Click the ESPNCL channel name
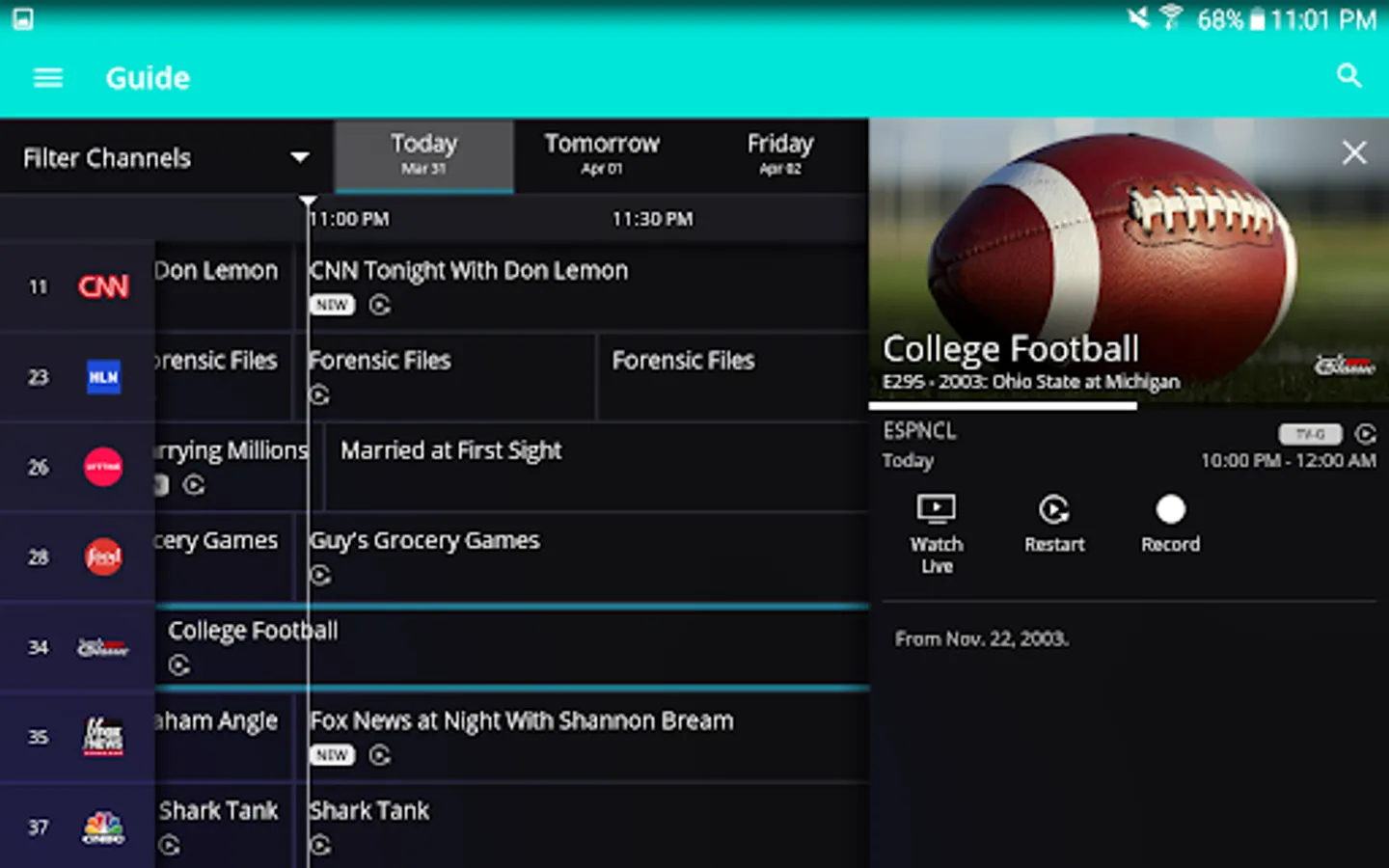Screen dimensions: 1389x868 point(919,431)
